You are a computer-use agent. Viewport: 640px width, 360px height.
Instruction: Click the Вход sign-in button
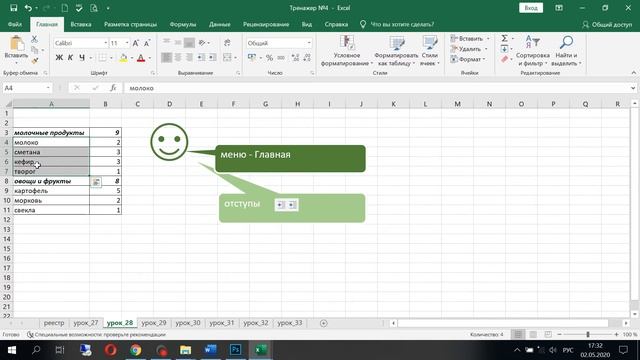point(531,8)
